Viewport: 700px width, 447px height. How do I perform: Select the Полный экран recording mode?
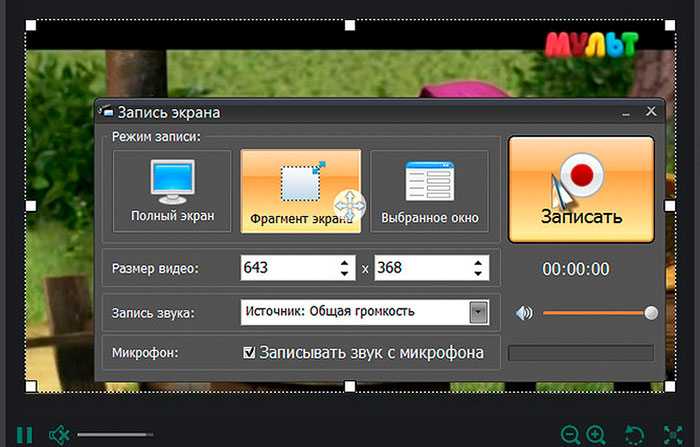[172, 191]
